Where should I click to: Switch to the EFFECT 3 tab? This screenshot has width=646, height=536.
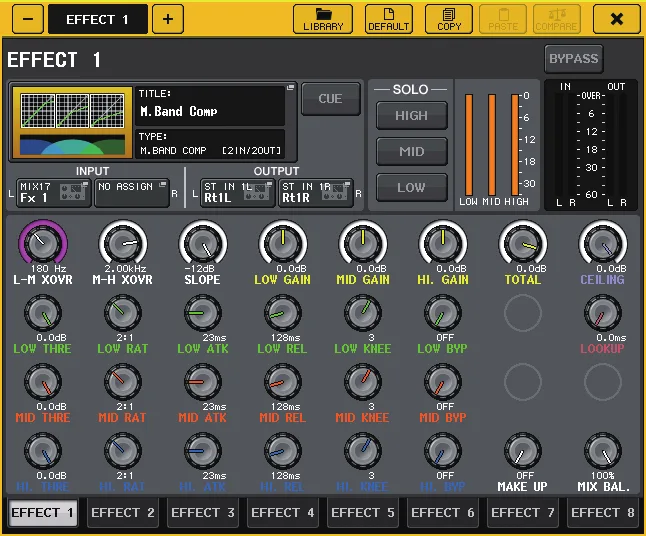pyautogui.click(x=202, y=513)
